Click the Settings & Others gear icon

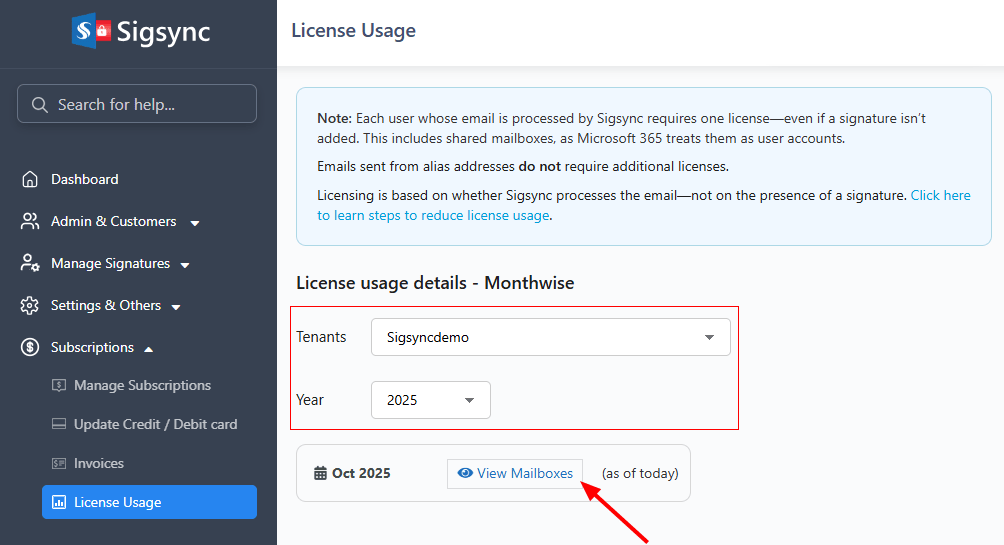coord(30,305)
